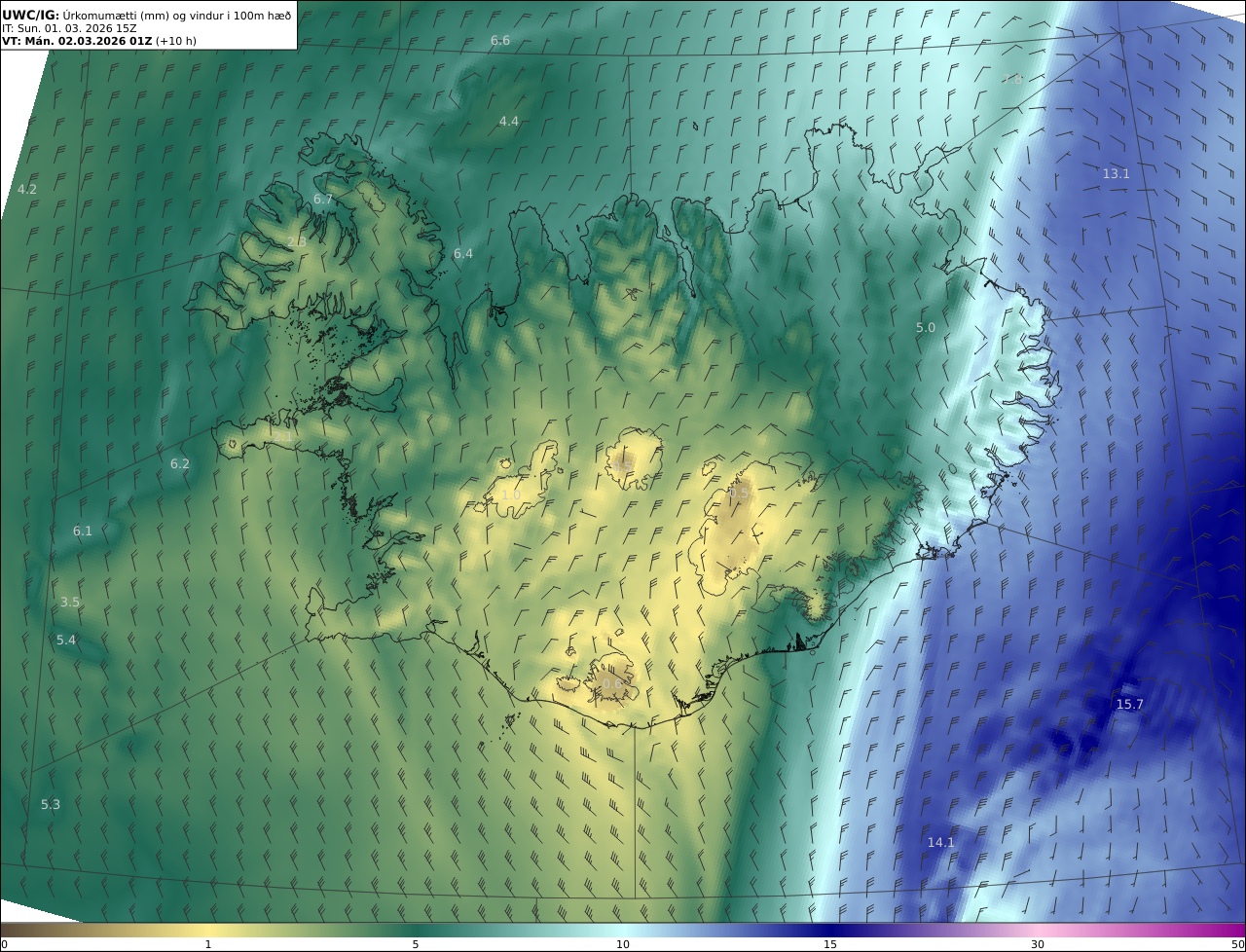The width and height of the screenshot is (1246, 952).
Task: Click the title line starting "UWC/IG: Úrkomumætti (mm)"
Action: click(x=148, y=15)
